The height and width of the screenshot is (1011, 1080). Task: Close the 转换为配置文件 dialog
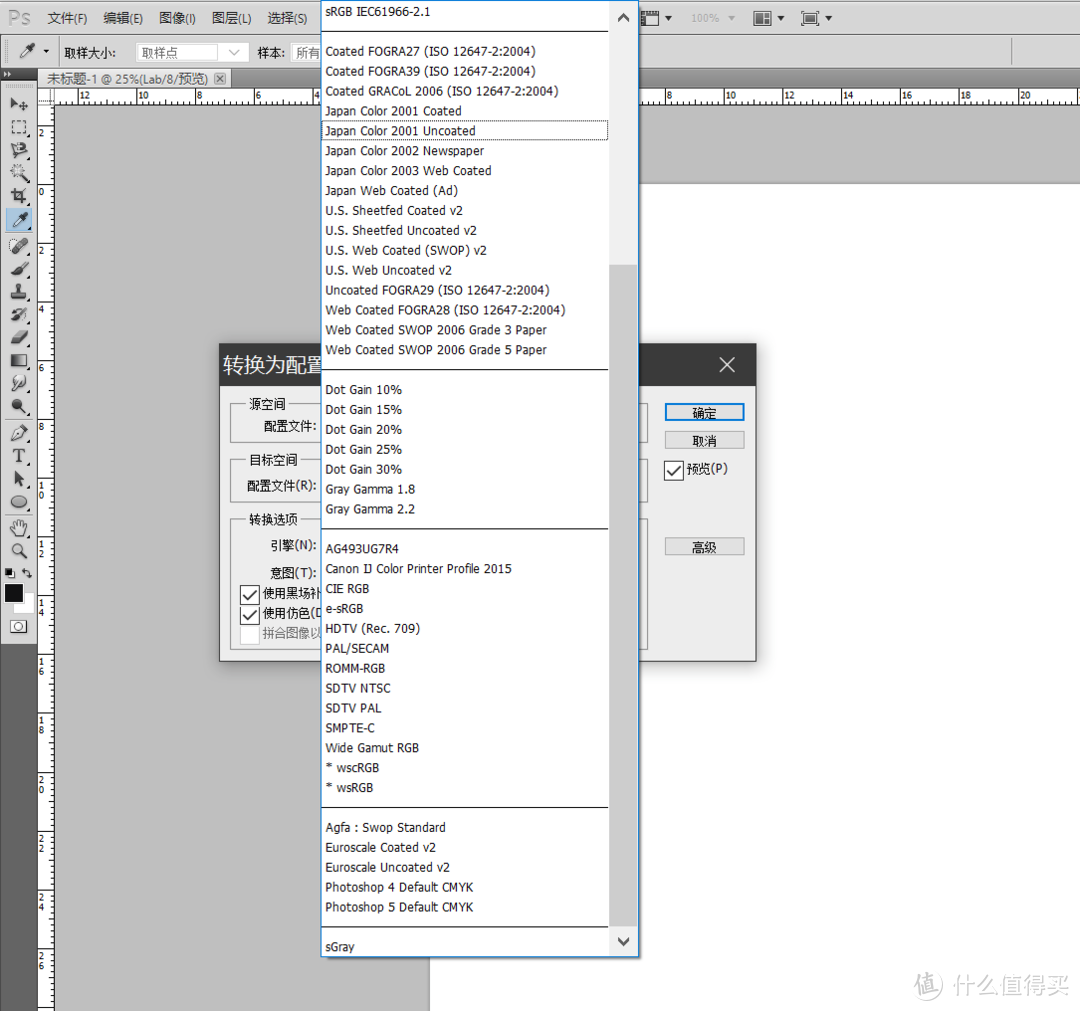point(727,364)
